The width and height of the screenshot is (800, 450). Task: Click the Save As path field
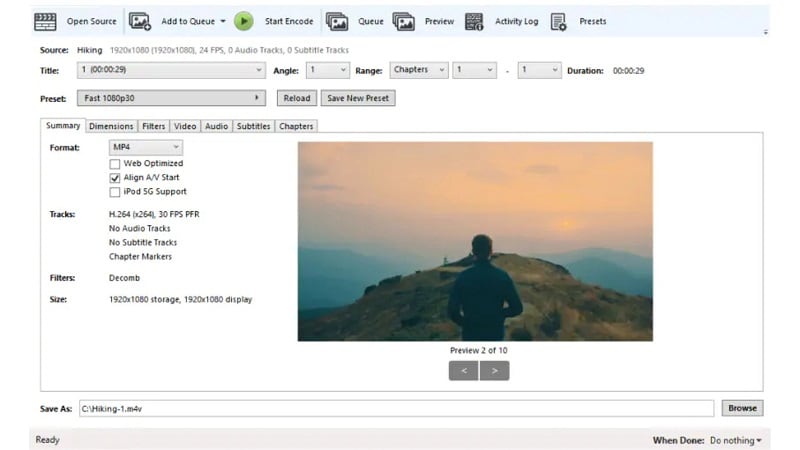396,409
